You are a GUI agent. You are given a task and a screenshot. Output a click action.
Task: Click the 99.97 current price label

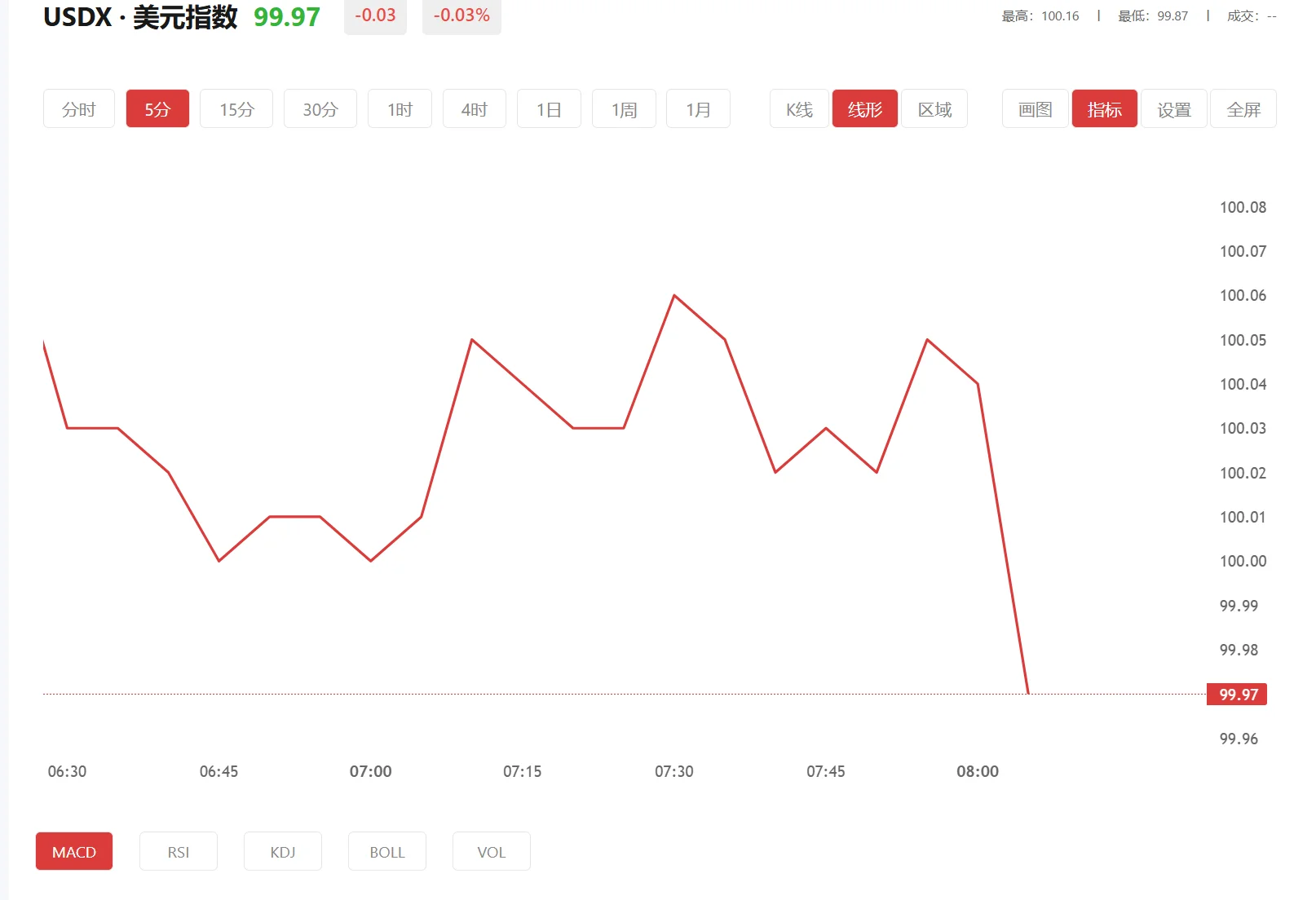tap(1237, 695)
